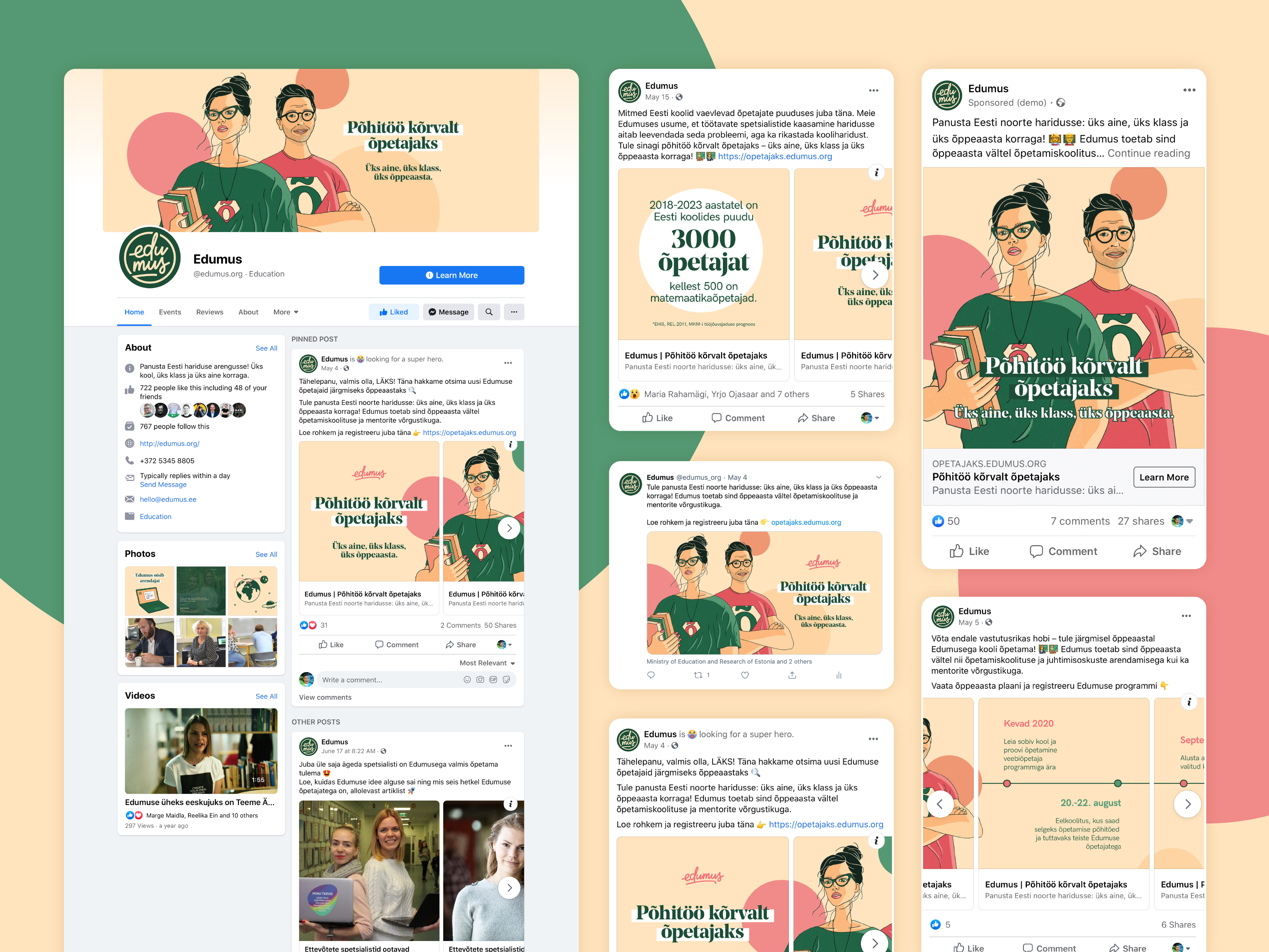Click heart like icon on the tweet

(745, 675)
